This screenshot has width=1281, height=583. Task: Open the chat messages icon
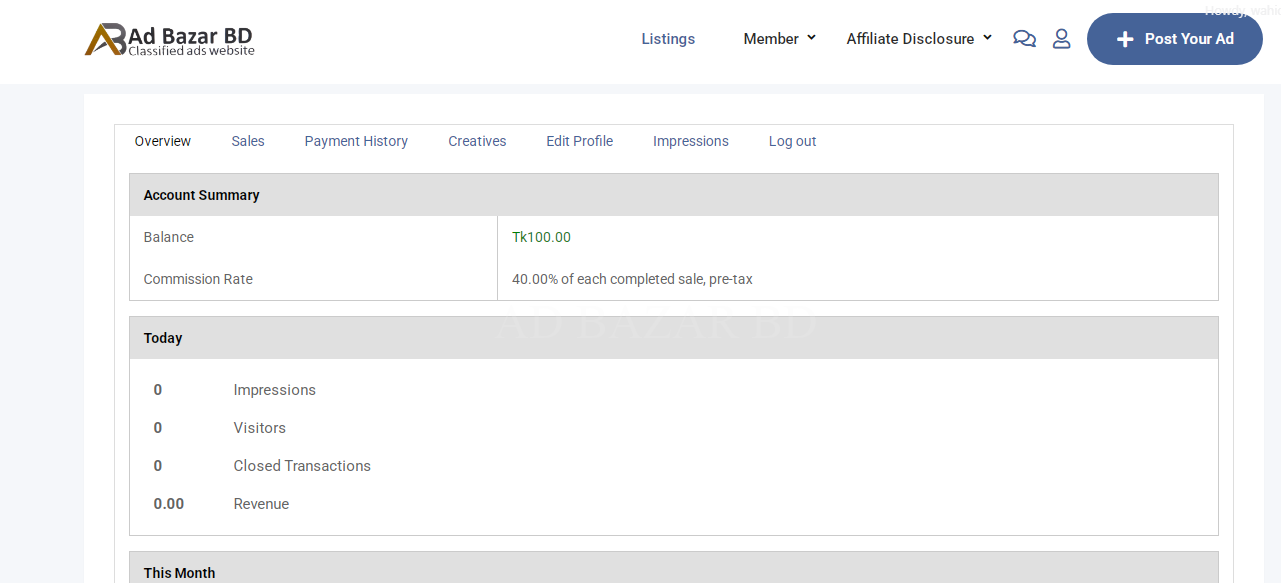click(x=1024, y=39)
